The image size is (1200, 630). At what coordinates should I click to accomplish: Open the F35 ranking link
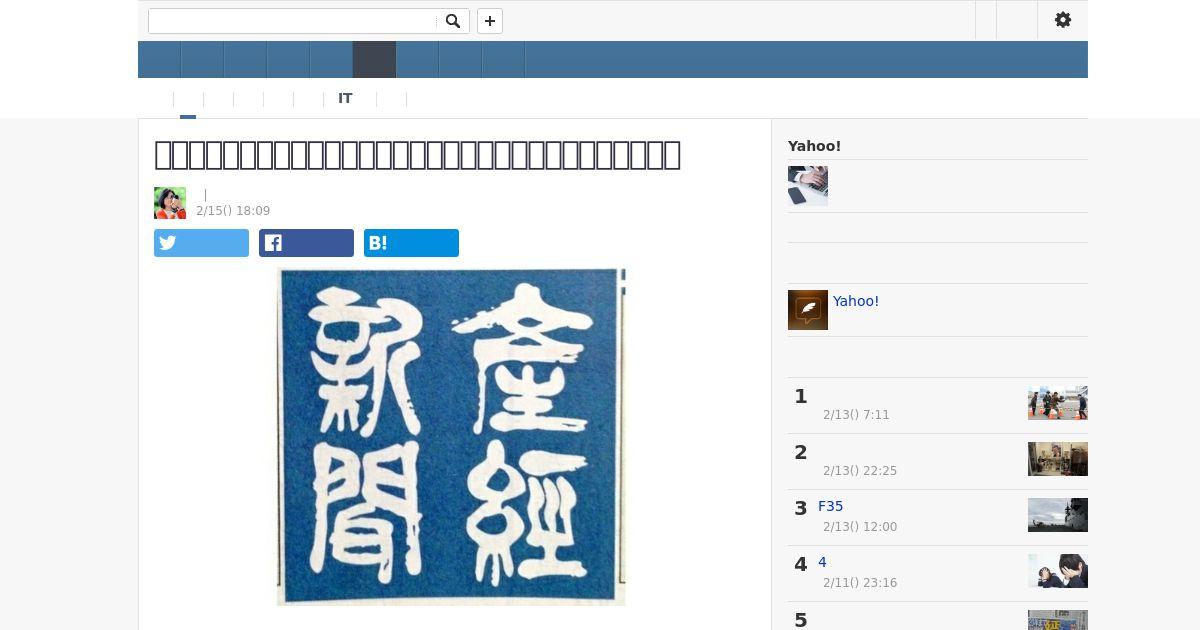[830, 506]
